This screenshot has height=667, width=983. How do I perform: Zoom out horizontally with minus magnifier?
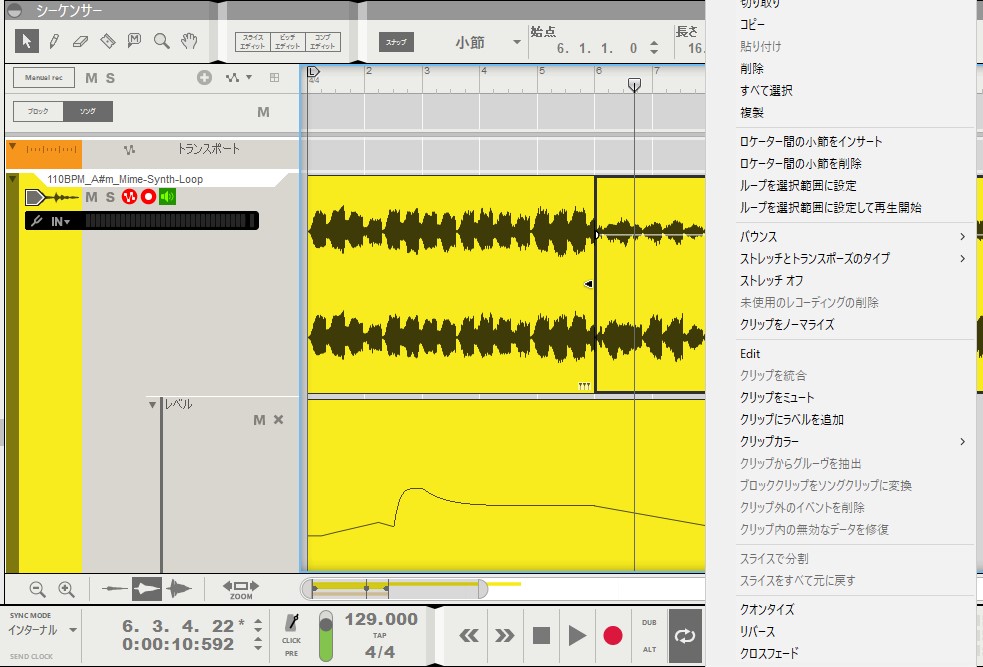(38, 589)
